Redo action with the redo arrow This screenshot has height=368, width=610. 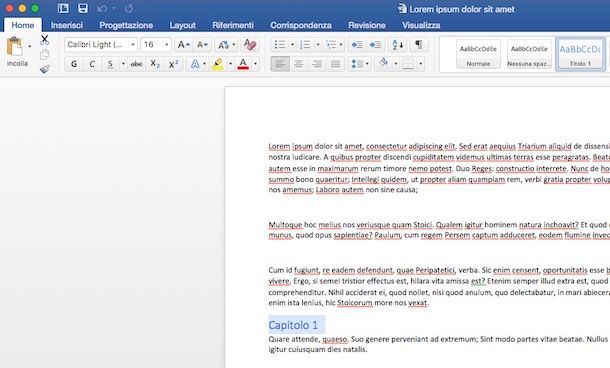tap(129, 9)
